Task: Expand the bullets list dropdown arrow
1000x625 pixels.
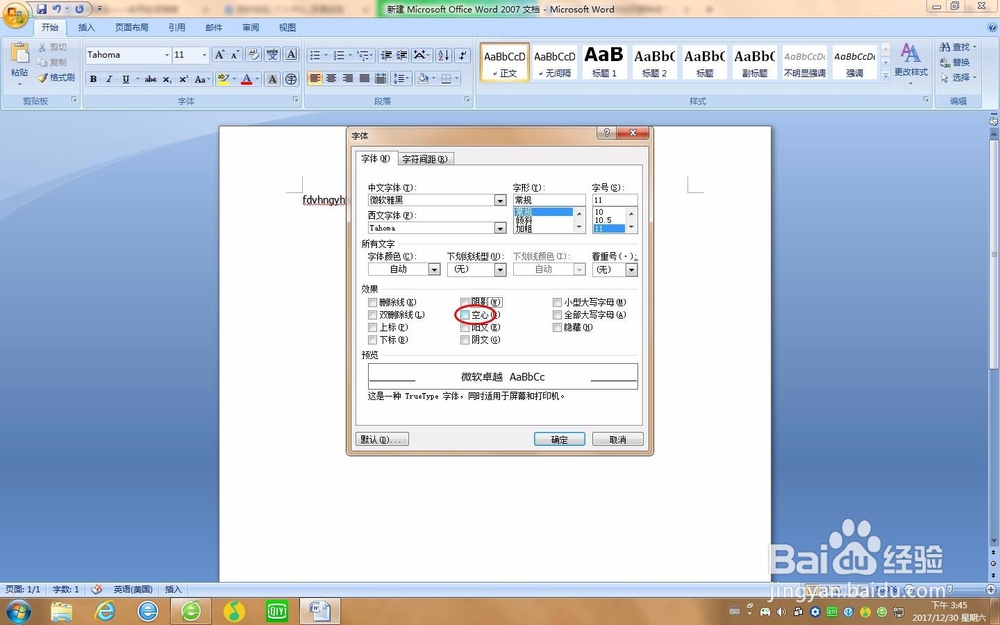Action: coord(326,55)
